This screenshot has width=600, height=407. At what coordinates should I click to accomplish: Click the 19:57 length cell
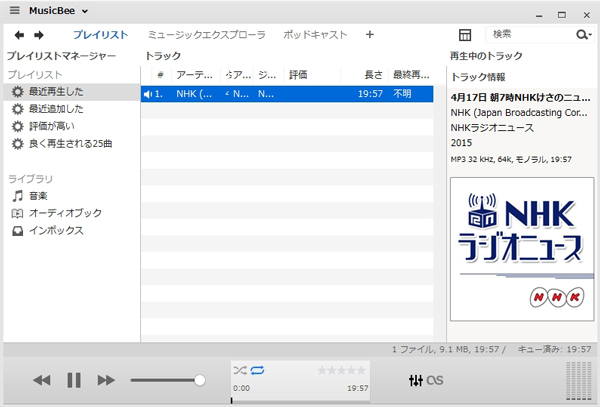tap(370, 94)
